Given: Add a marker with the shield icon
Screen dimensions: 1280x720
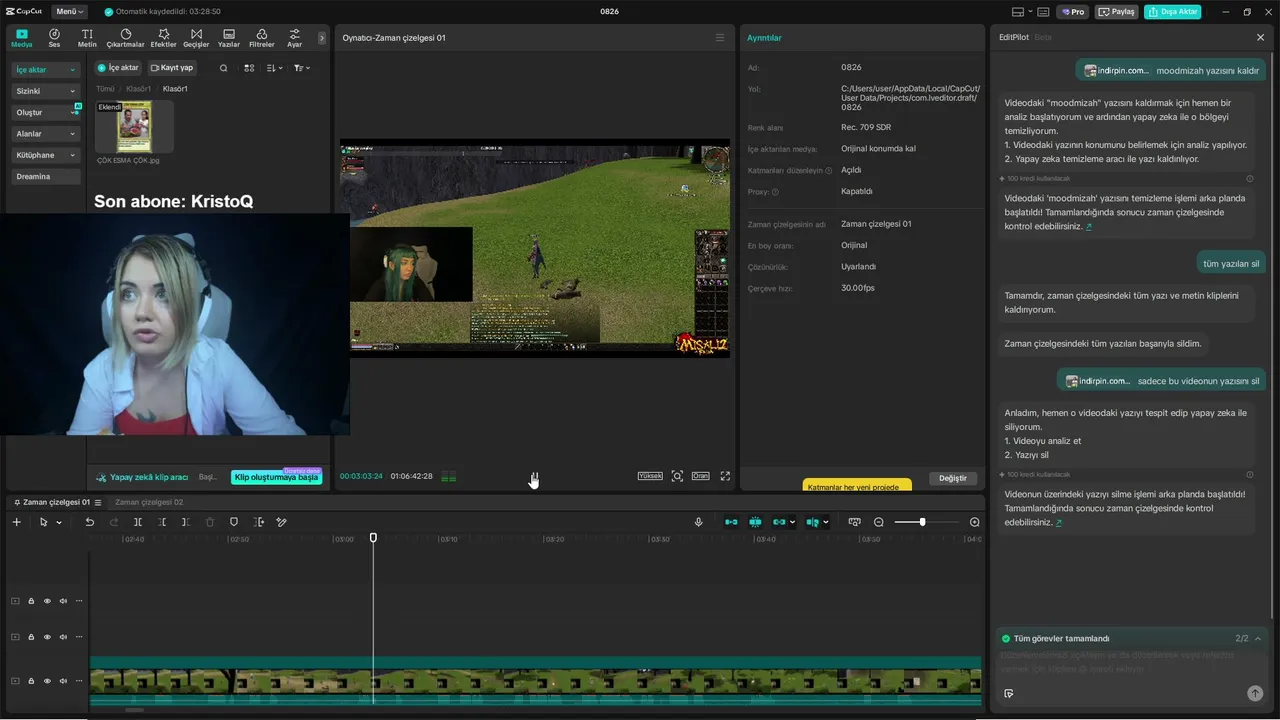Looking at the screenshot, I should coord(234,522).
